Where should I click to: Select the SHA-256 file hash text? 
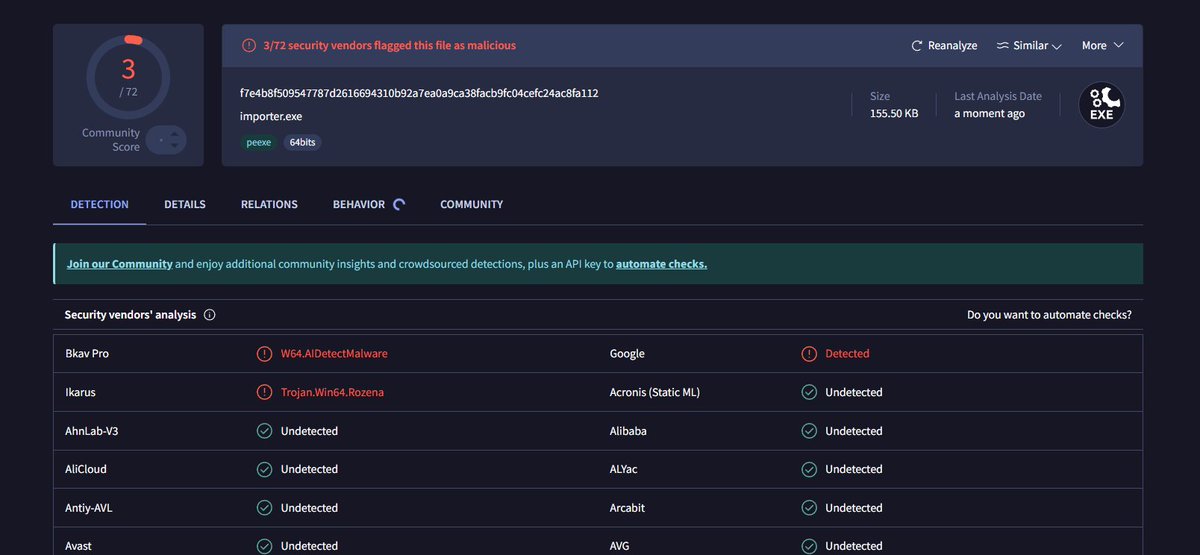pyautogui.click(x=419, y=93)
